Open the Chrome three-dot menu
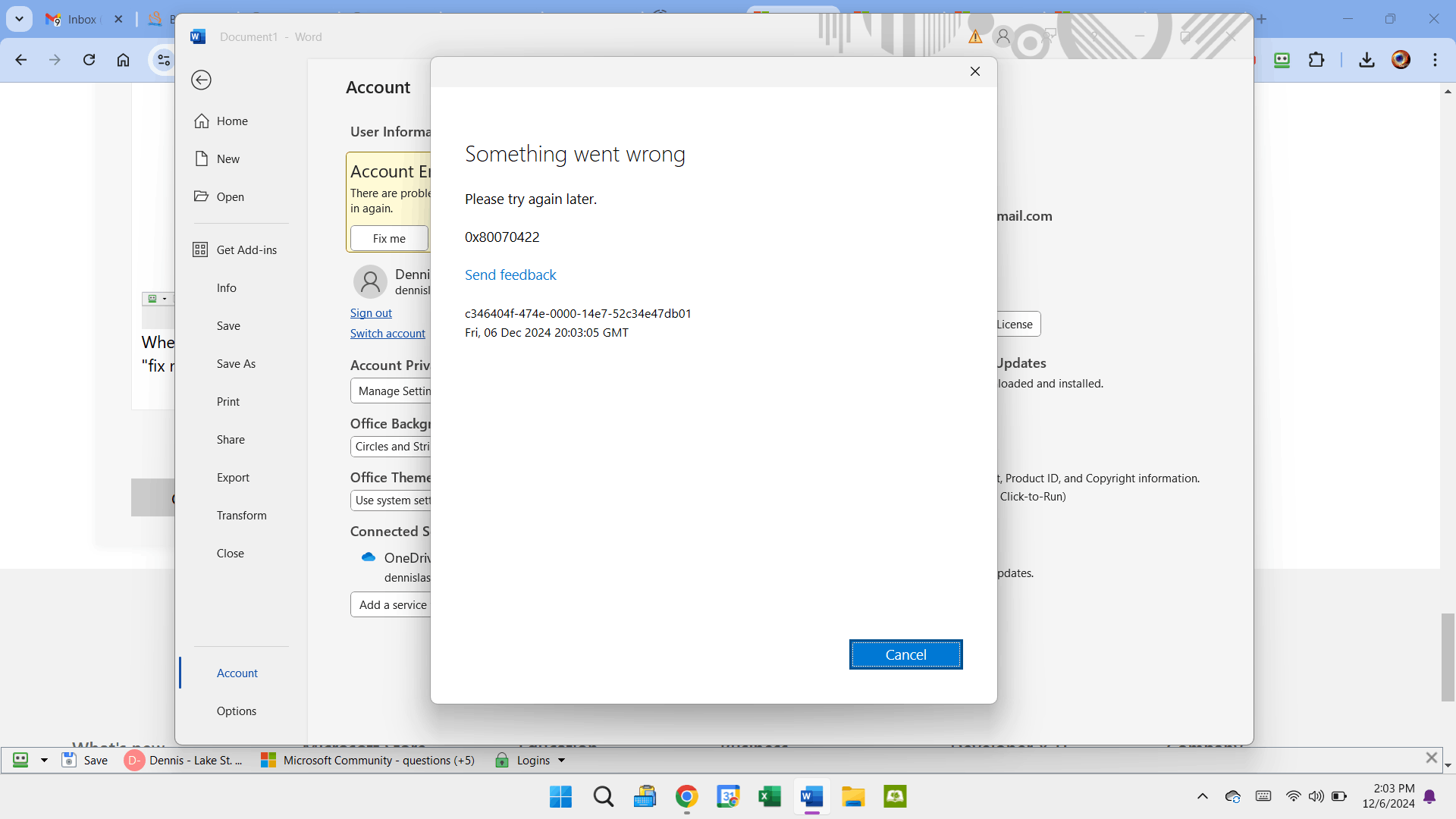The width and height of the screenshot is (1456, 819). point(1435,60)
